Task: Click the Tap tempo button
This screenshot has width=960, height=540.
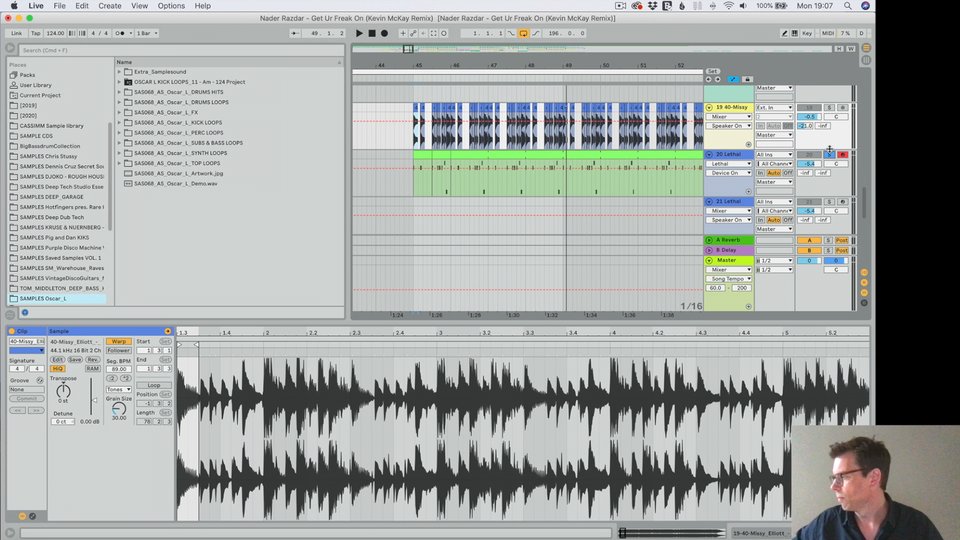Action: (36, 33)
